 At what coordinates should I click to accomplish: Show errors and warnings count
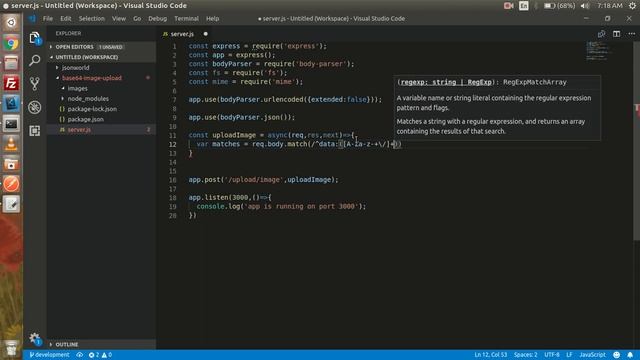pyautogui.click(x=100, y=355)
